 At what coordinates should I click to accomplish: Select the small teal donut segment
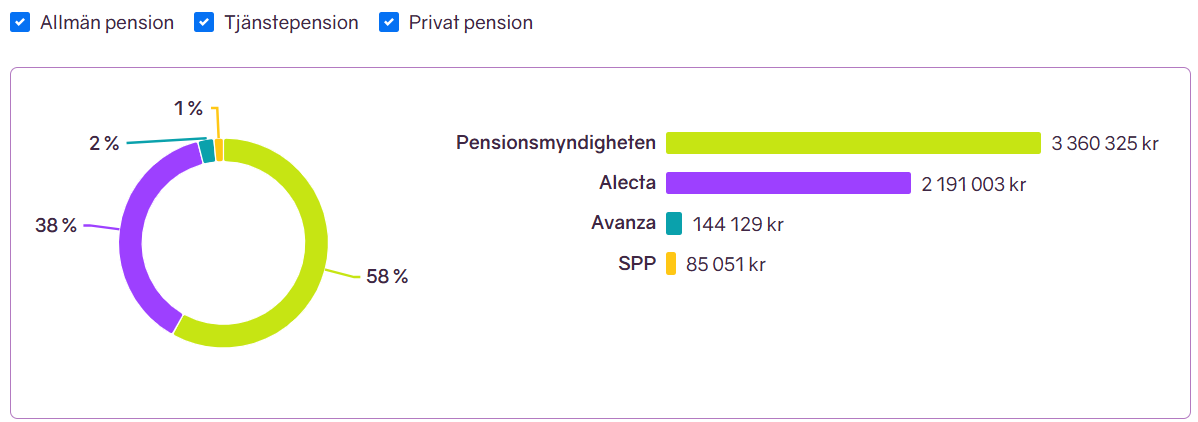coord(207,151)
